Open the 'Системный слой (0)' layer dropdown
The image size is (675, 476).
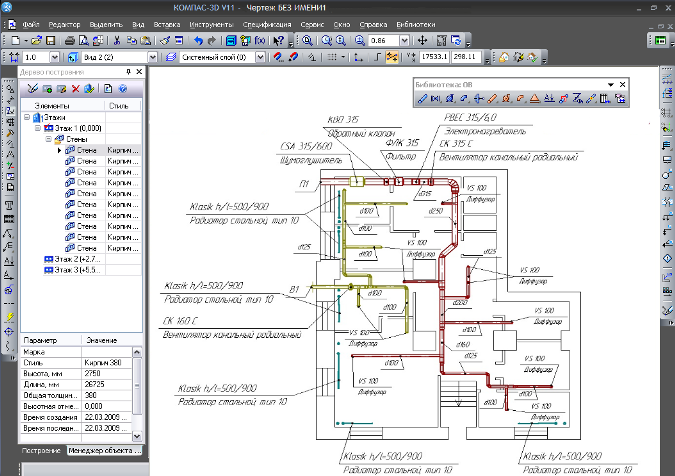[260, 57]
